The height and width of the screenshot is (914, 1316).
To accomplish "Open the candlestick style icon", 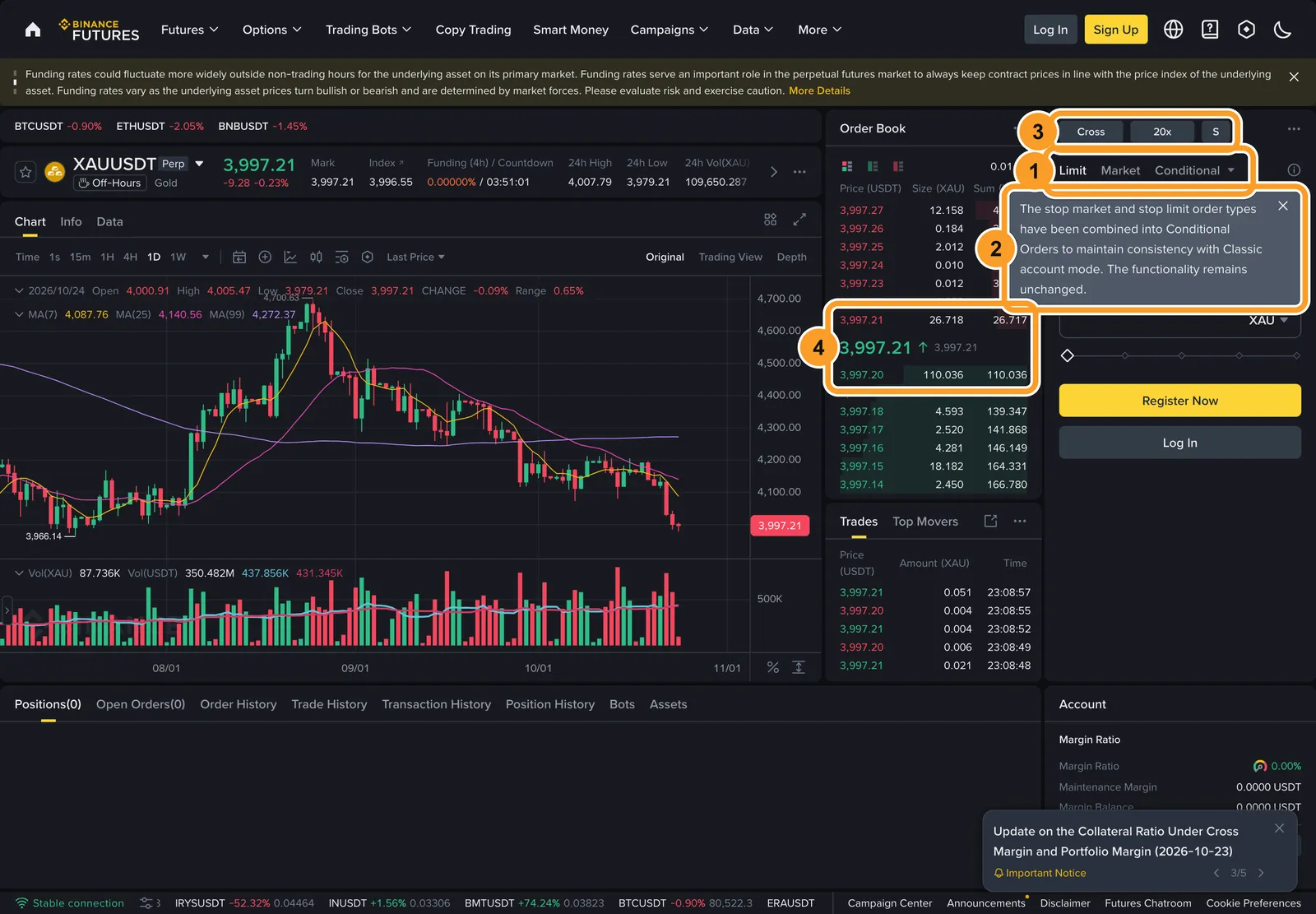I will 316,257.
